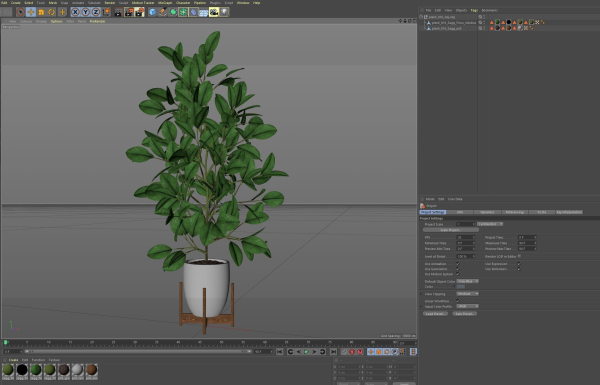Select the Move tool in top toolbar

click(31, 12)
